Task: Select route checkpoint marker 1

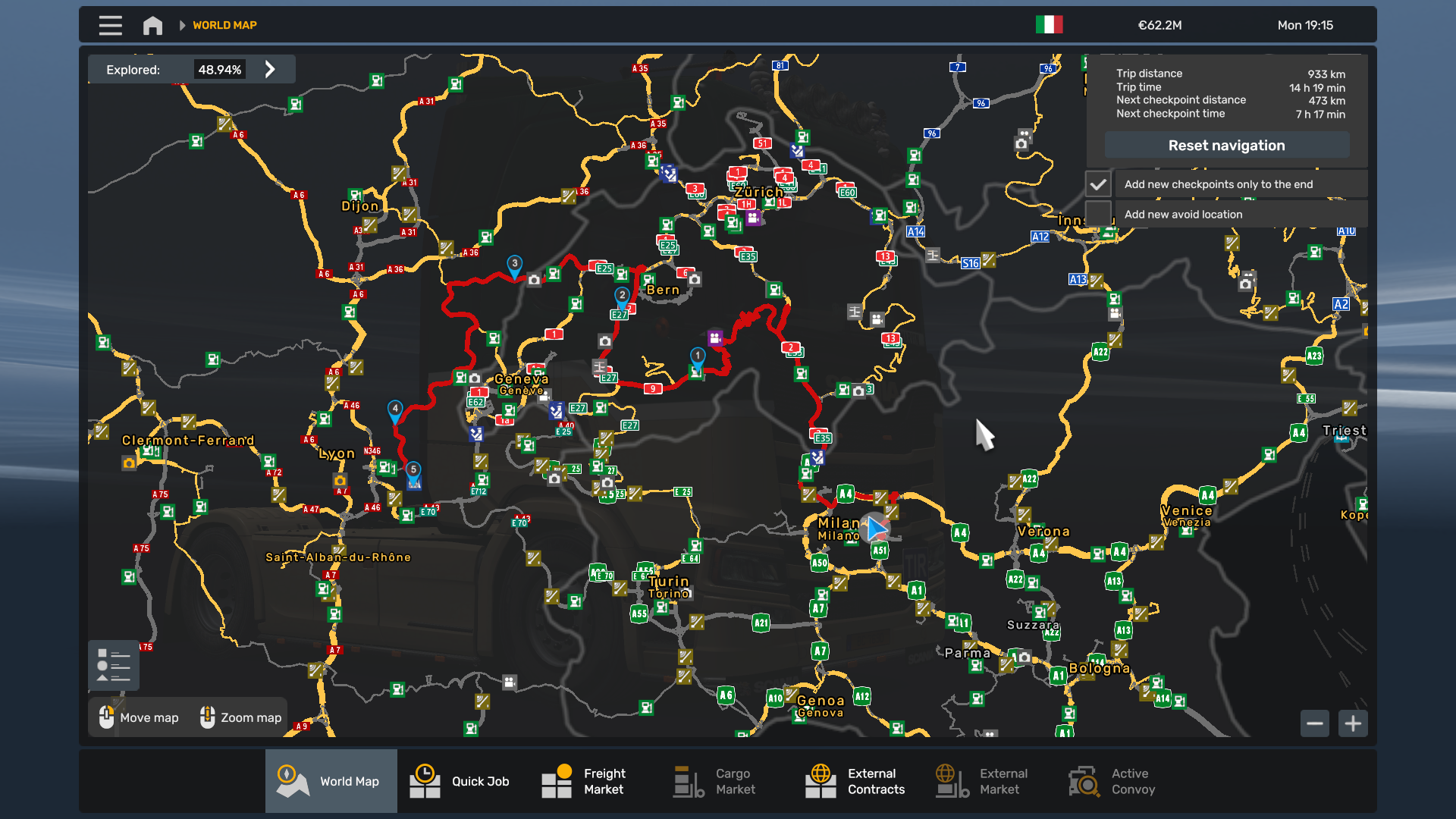Action: 698,357
